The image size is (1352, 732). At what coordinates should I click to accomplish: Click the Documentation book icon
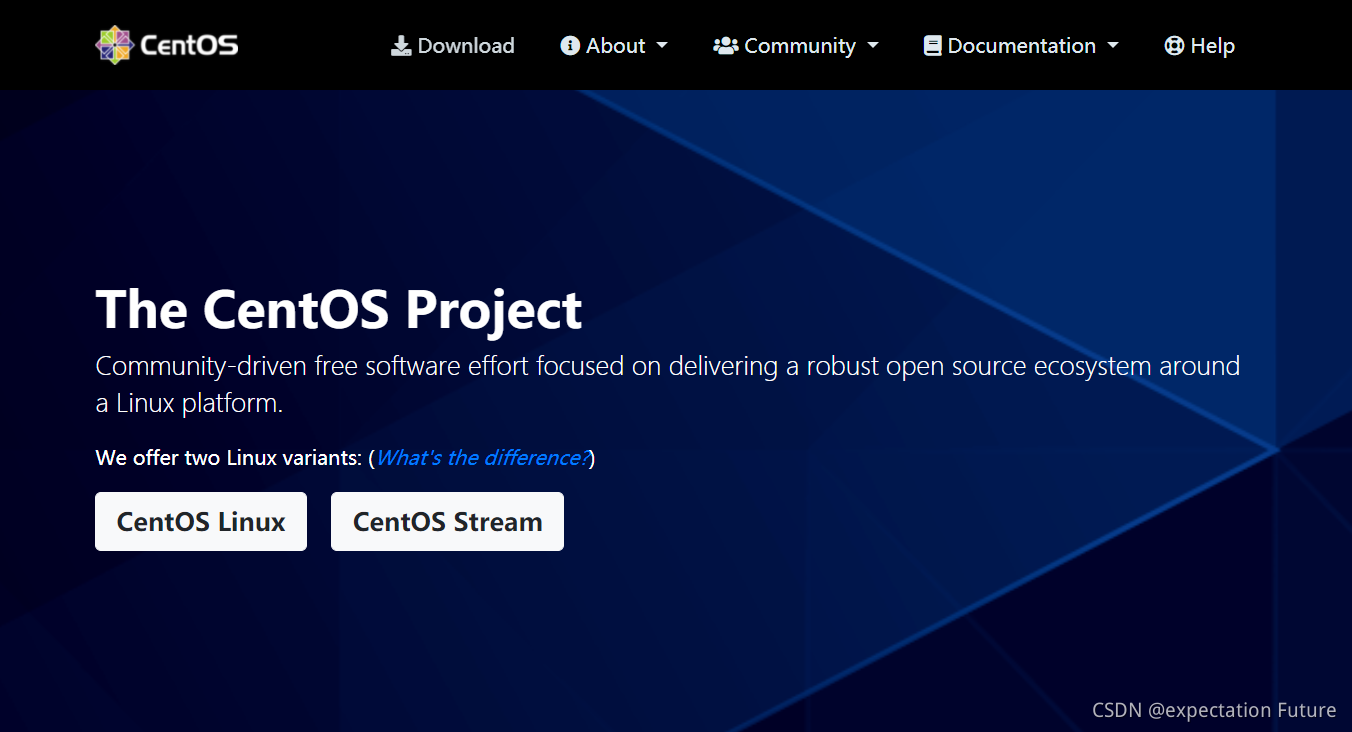pos(933,46)
